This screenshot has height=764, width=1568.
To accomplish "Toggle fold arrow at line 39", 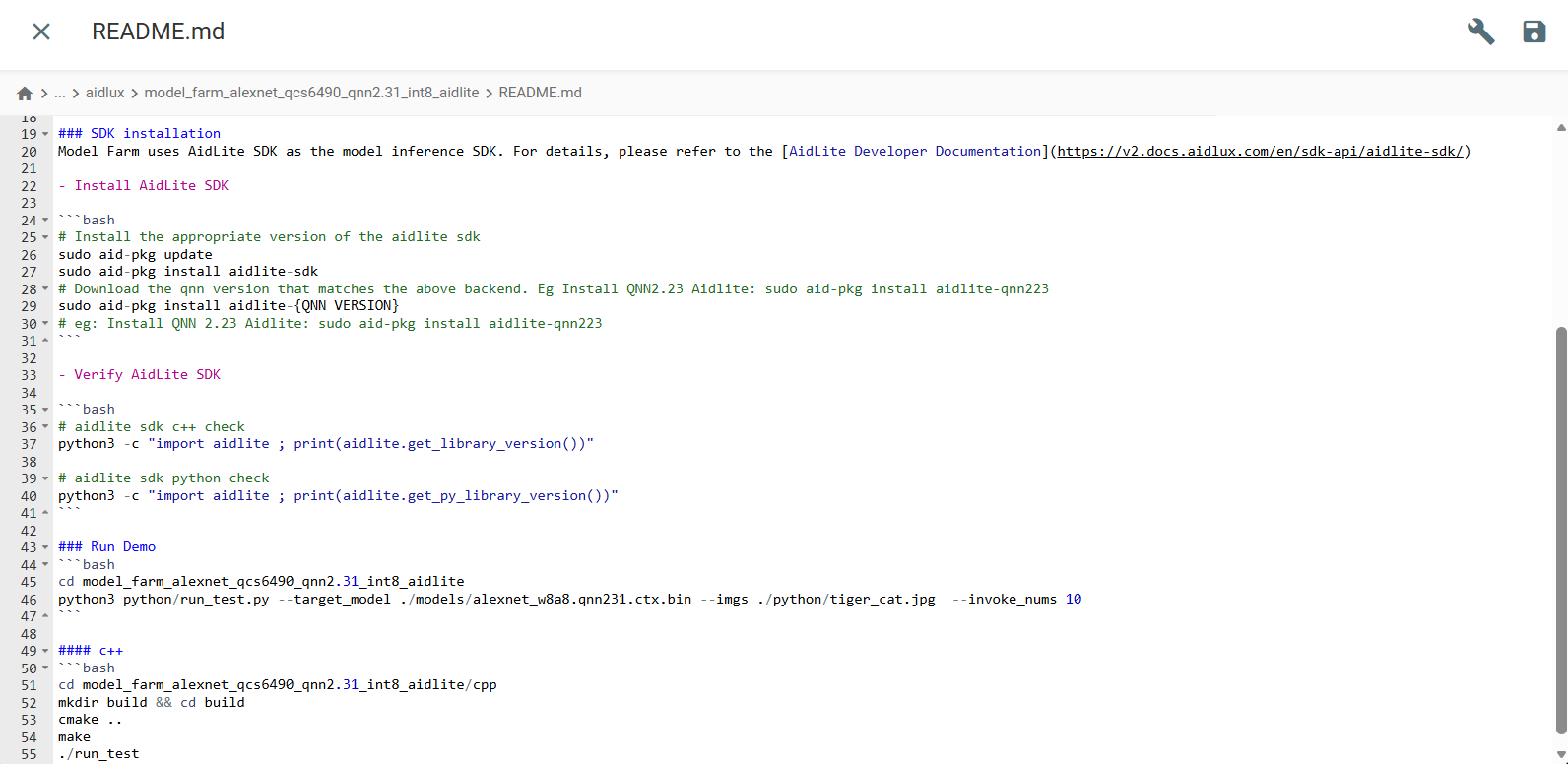I will [45, 478].
